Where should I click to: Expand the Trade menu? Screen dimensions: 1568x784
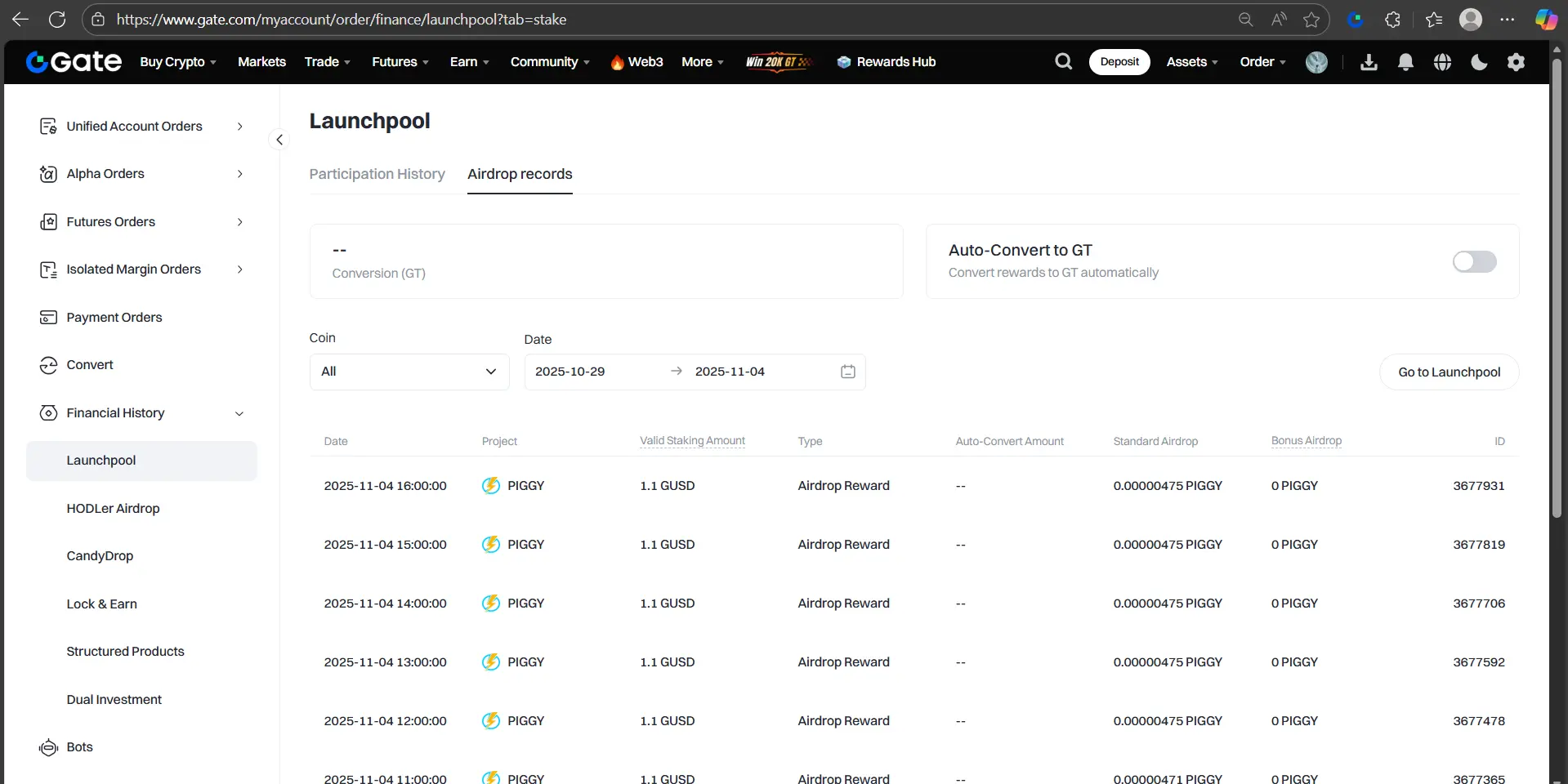point(328,62)
